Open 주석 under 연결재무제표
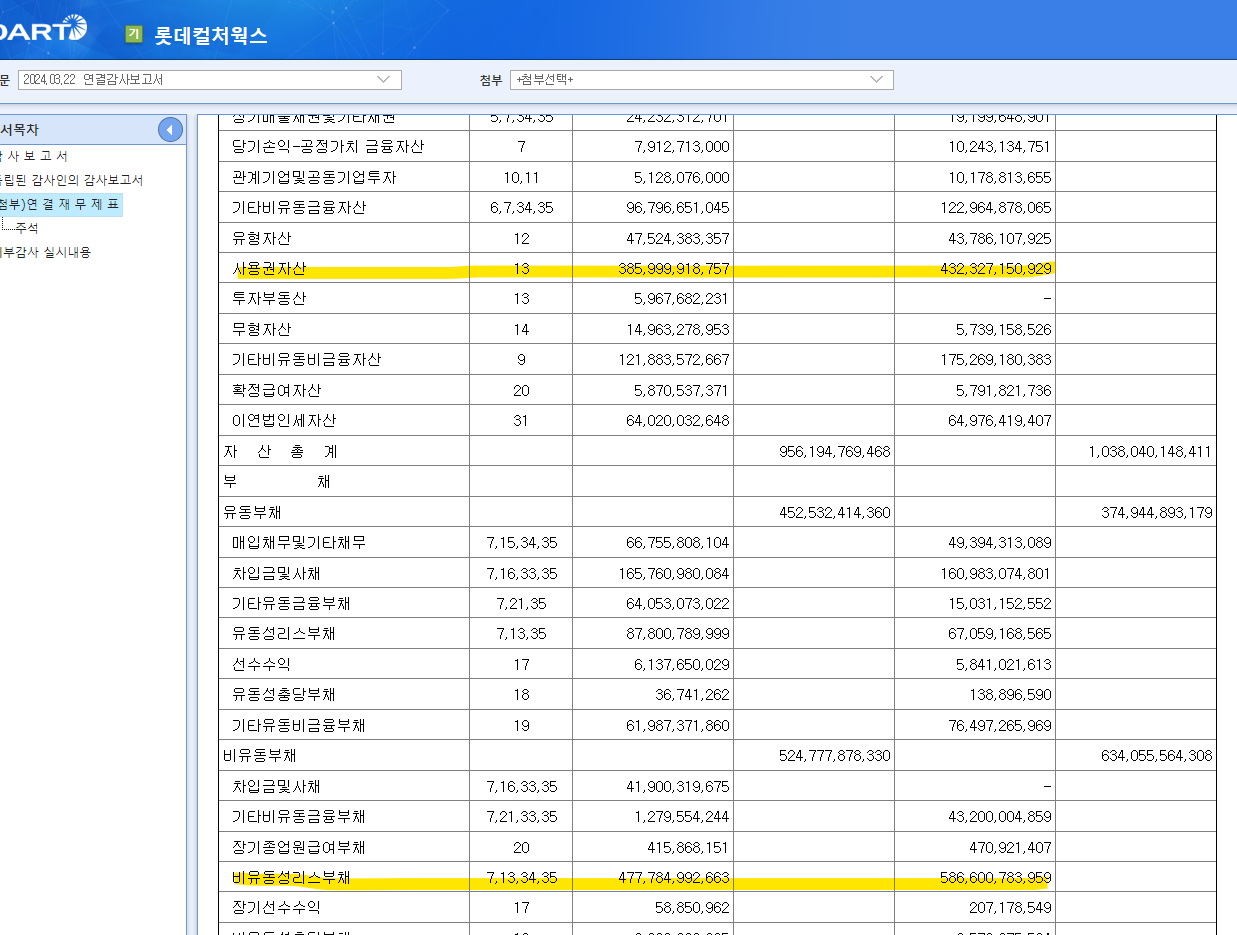The height and width of the screenshot is (935, 1237). click(x=26, y=228)
